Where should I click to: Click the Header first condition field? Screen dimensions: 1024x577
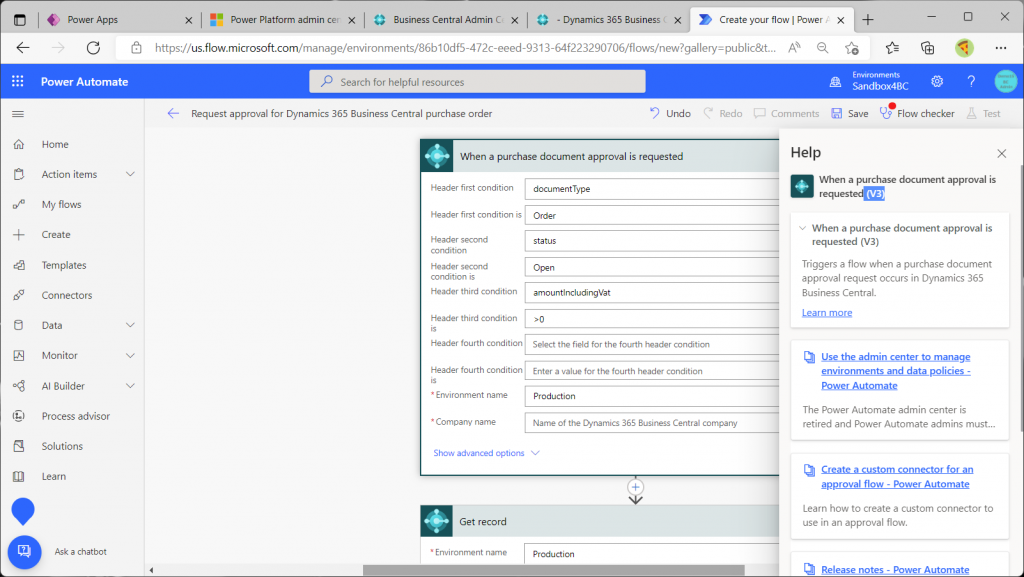[652, 189]
